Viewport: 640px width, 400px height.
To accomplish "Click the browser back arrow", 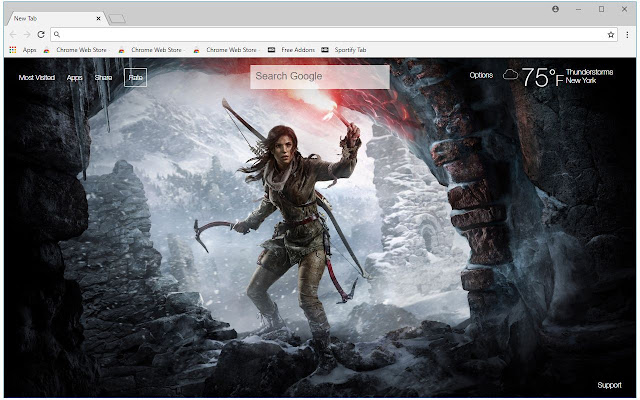I will (13, 35).
